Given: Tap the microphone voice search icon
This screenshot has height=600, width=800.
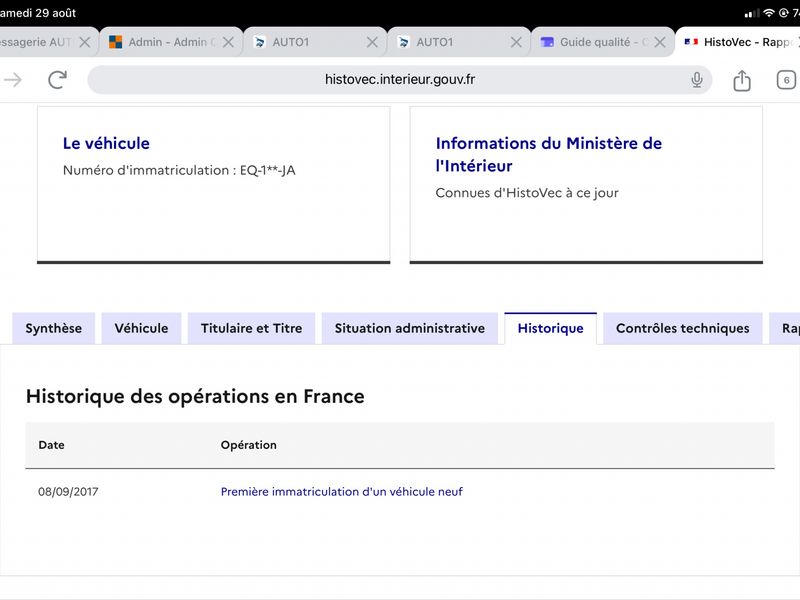Looking at the screenshot, I should point(696,80).
